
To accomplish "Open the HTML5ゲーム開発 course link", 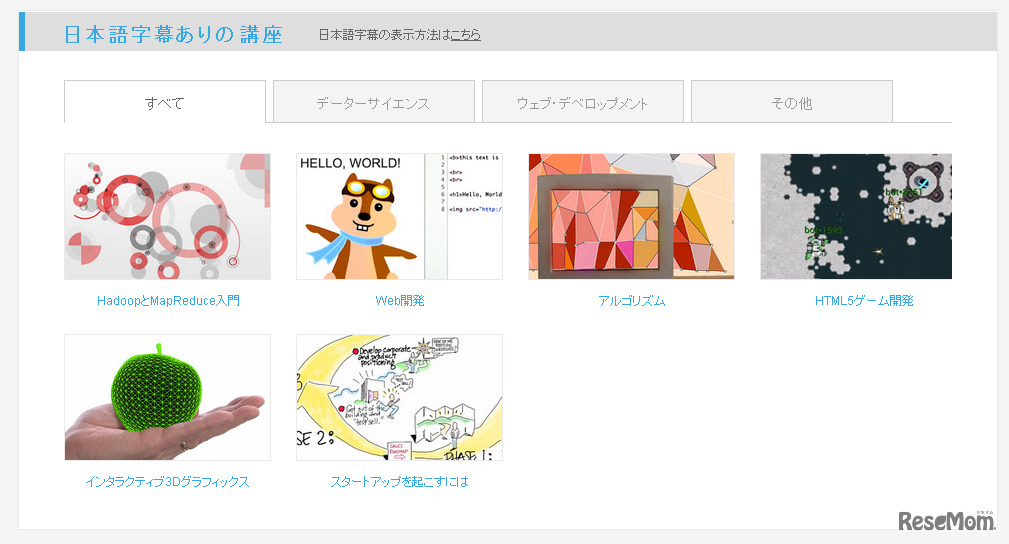I will click(x=864, y=301).
